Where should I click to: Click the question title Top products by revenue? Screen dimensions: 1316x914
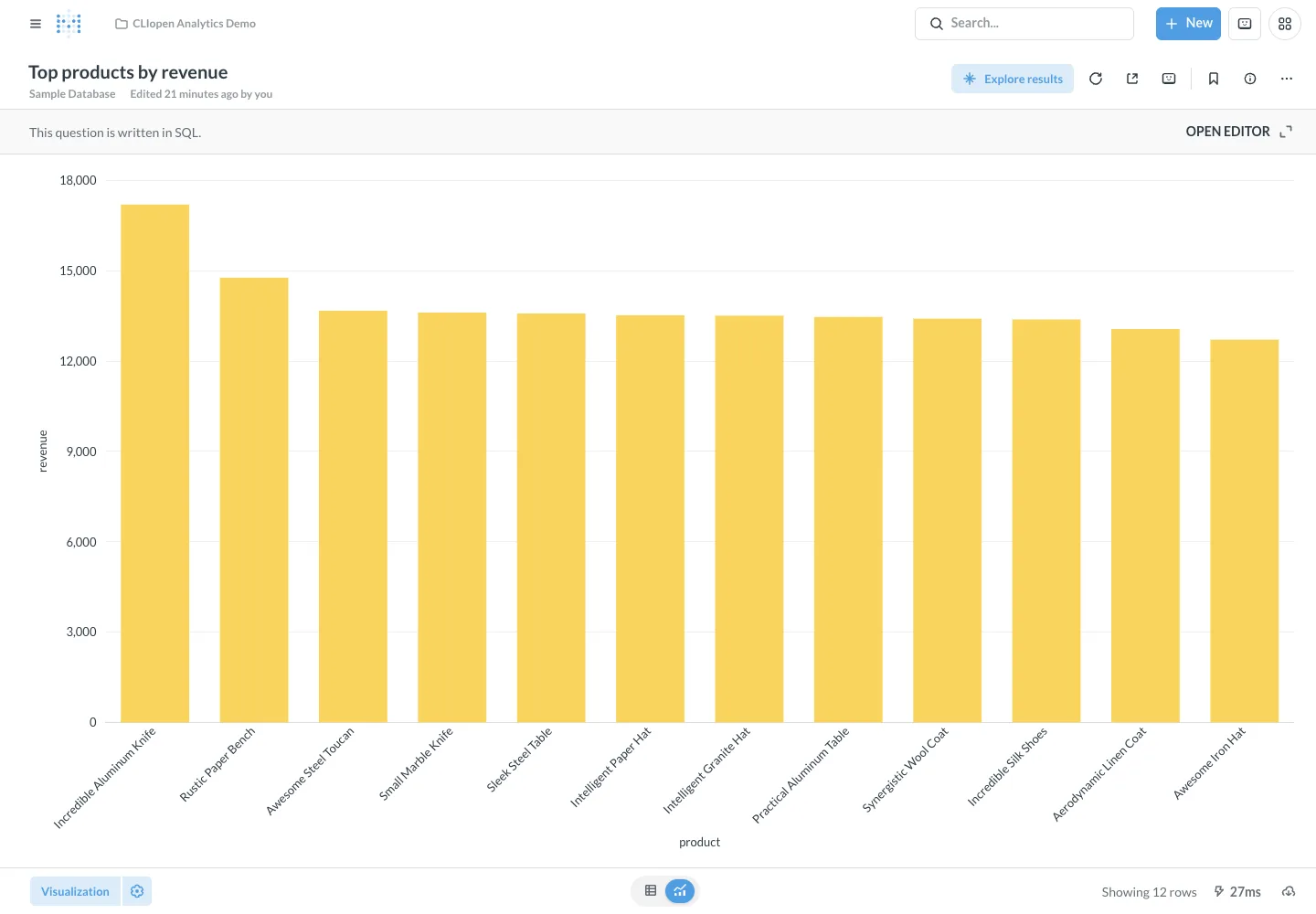tap(128, 72)
